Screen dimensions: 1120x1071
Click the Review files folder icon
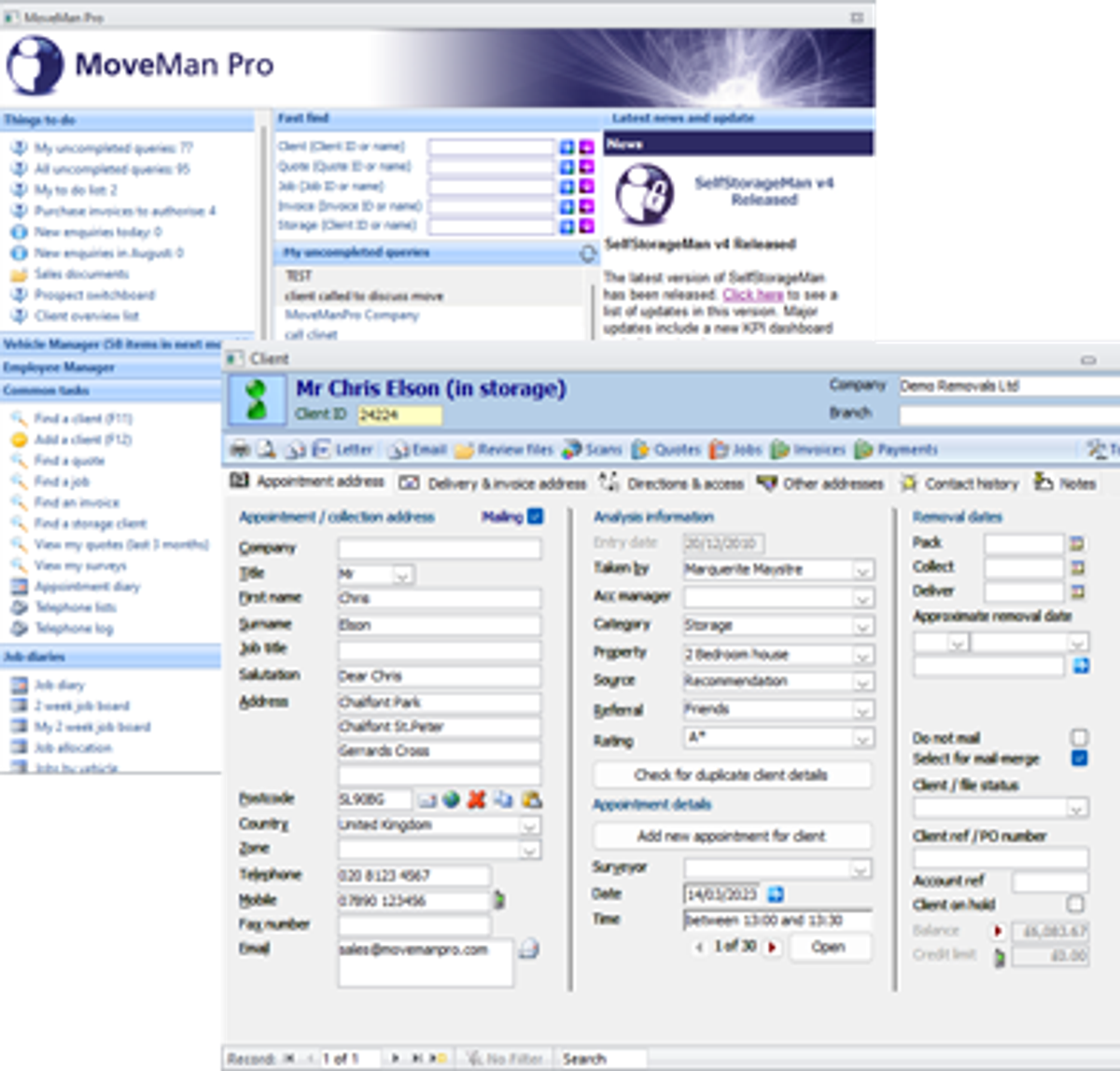click(x=464, y=450)
